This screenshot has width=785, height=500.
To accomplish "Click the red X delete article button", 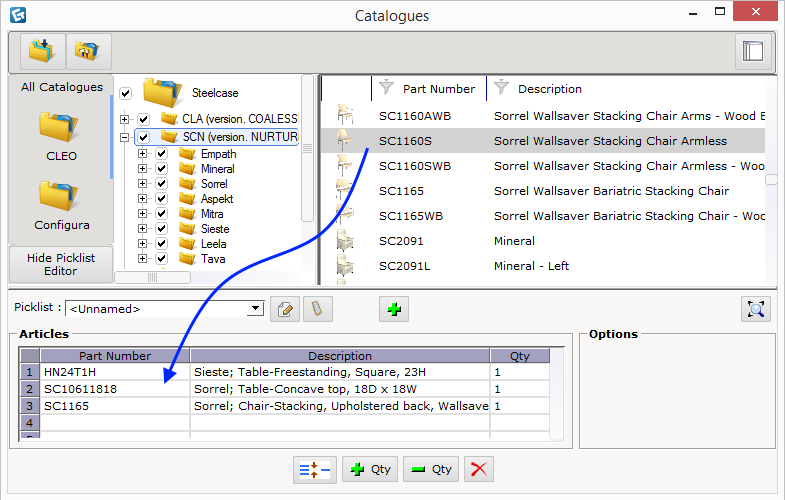I will click(479, 469).
